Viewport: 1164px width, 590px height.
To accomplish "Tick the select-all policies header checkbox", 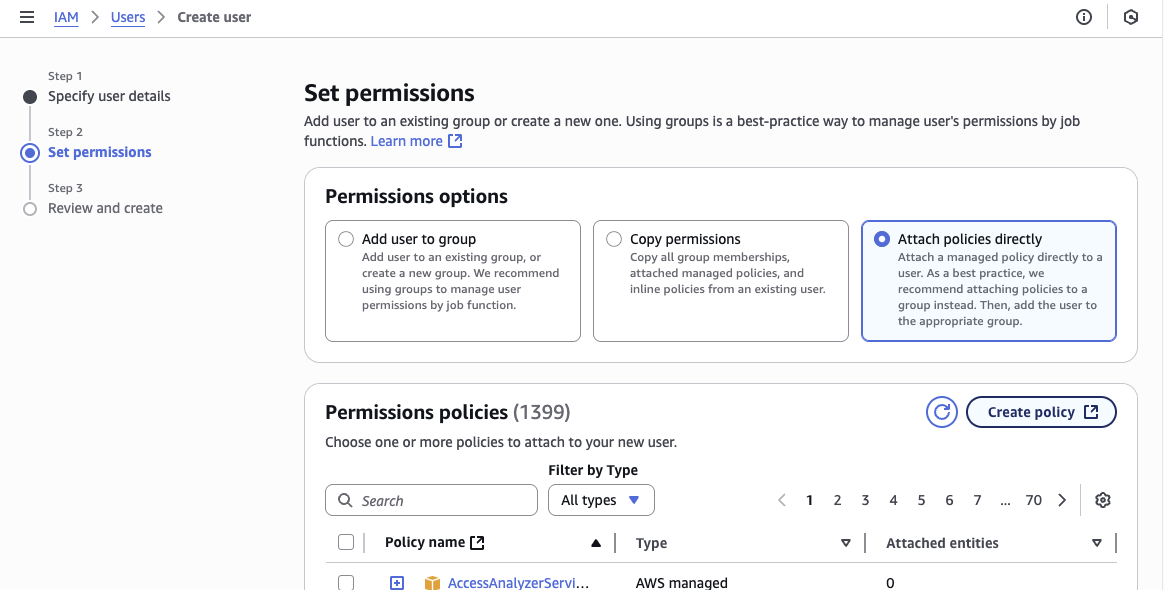I will 346,543.
